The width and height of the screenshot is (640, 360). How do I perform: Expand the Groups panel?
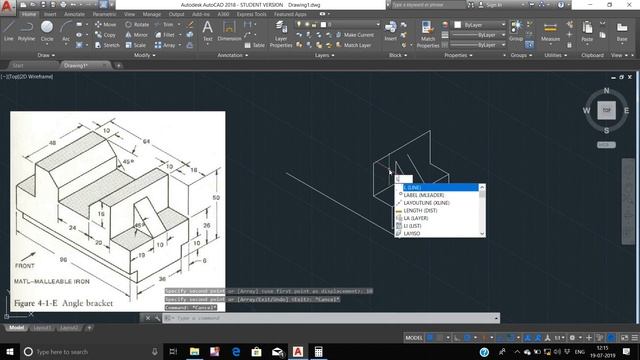[x=521, y=55]
